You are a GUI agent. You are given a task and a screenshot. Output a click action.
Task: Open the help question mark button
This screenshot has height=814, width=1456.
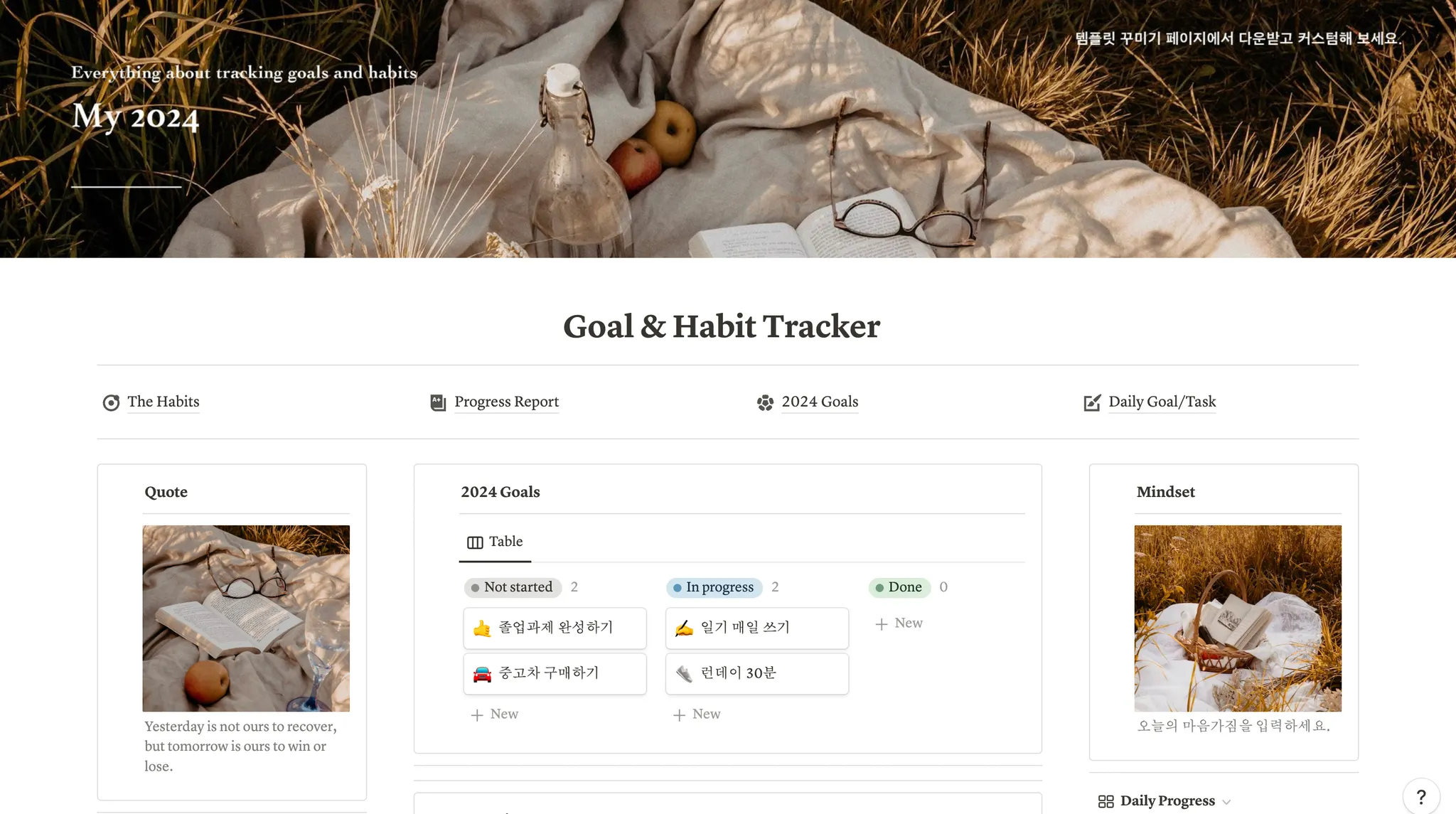1421,796
